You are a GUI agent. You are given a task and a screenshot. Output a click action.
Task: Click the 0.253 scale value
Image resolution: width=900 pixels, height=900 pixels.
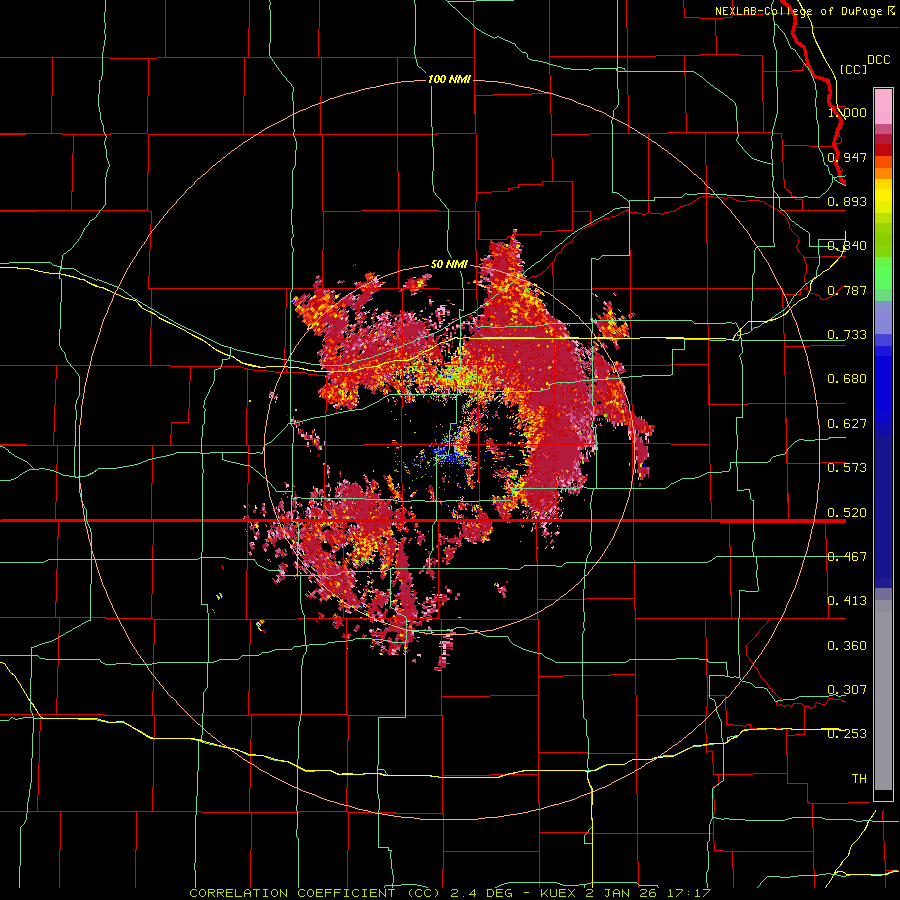(x=847, y=734)
